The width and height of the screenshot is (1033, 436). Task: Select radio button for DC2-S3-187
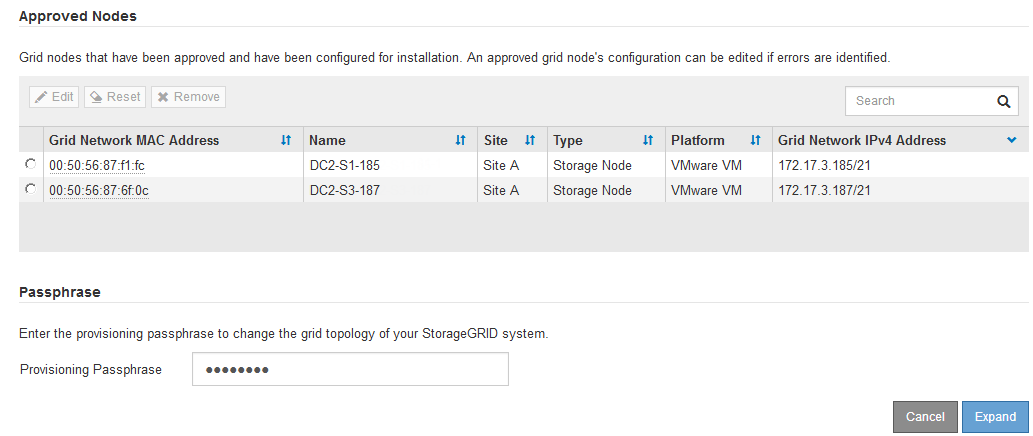(31, 189)
